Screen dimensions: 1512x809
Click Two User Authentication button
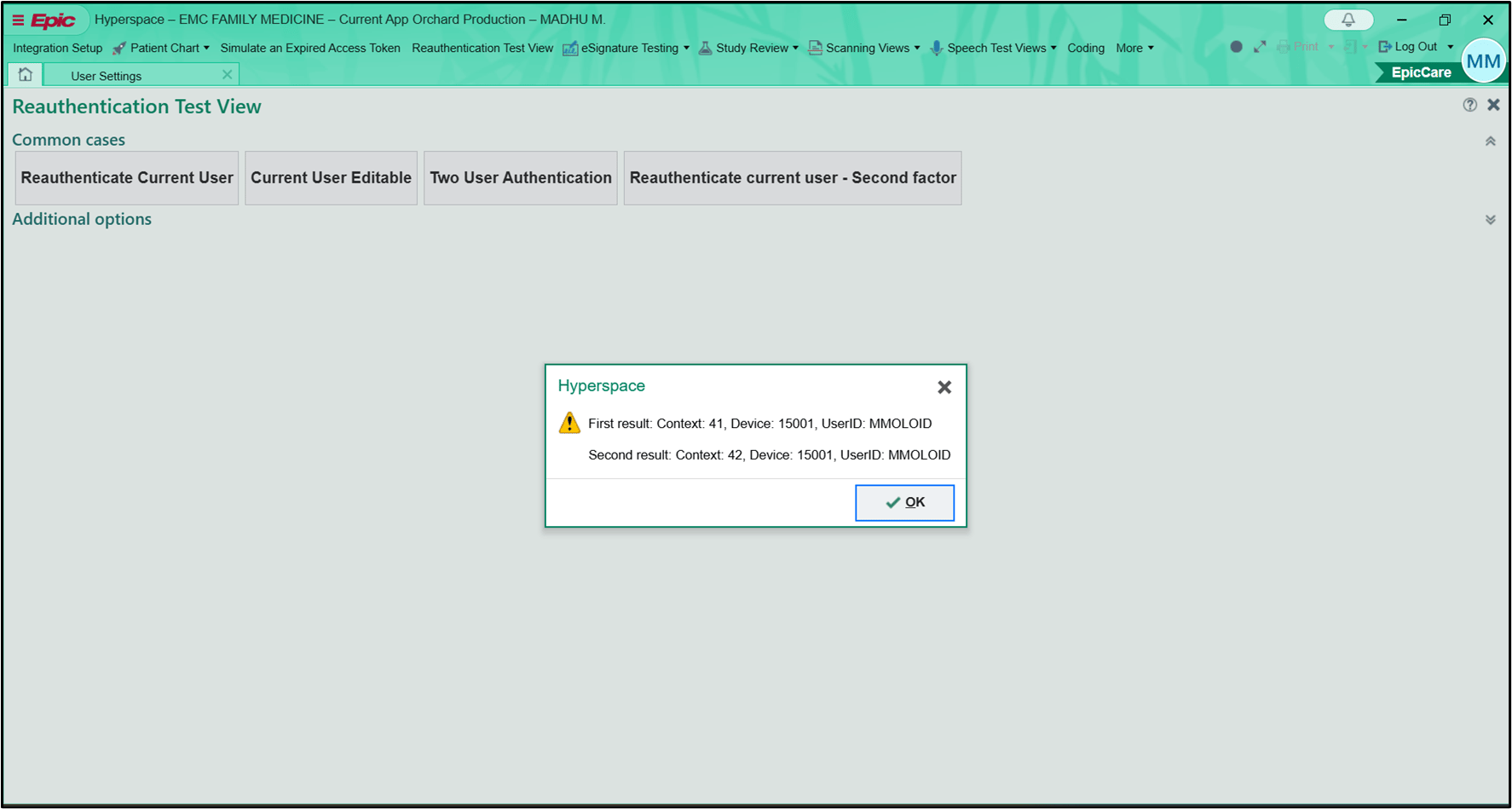click(521, 177)
